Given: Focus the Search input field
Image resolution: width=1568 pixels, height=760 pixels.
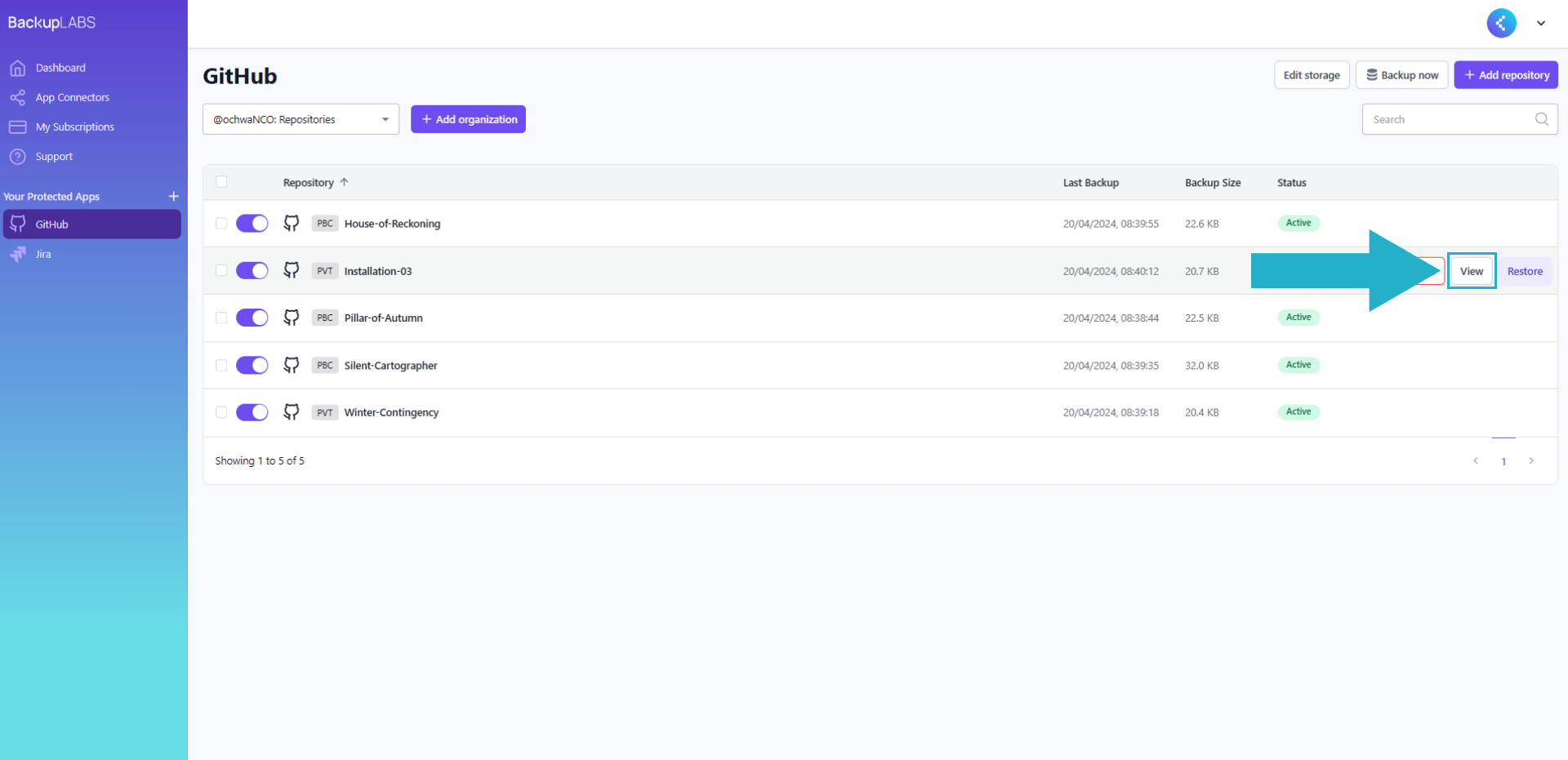Looking at the screenshot, I should [1459, 119].
